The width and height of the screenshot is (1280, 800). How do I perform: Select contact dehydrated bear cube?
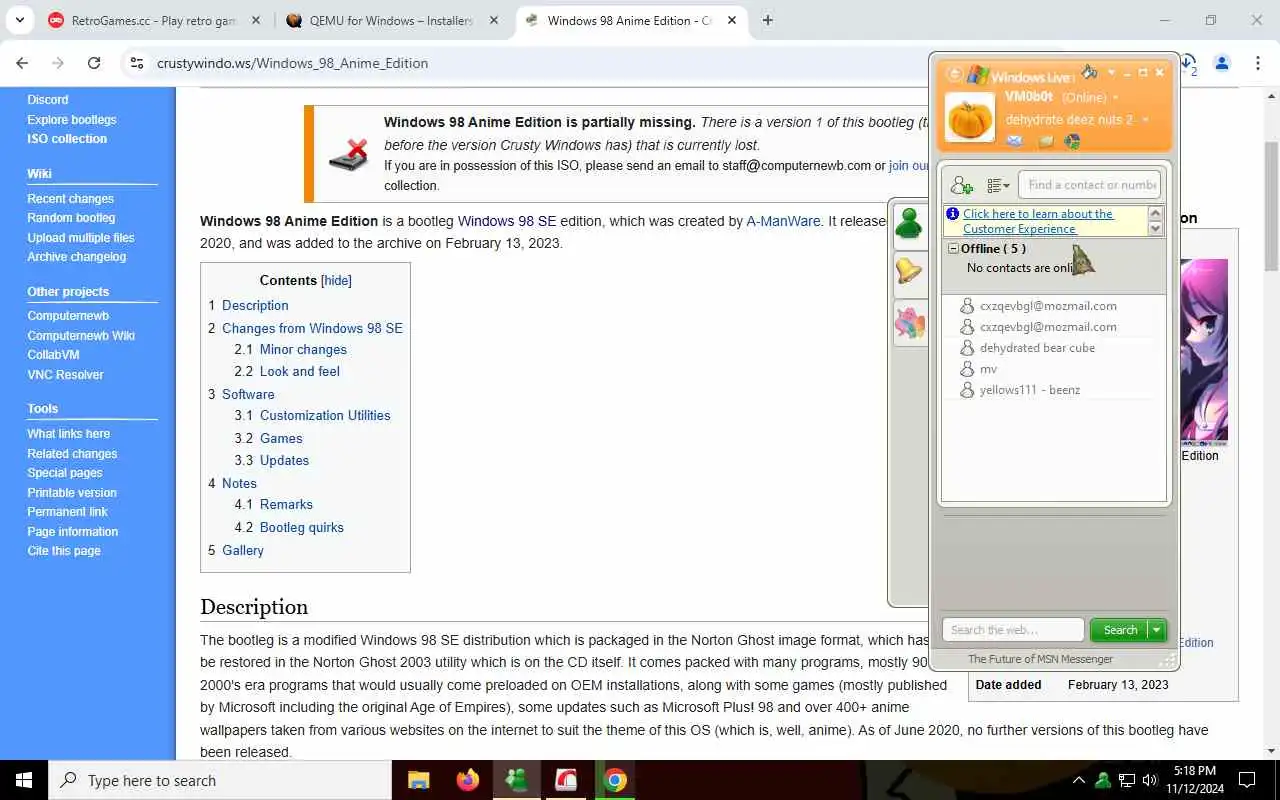click(1037, 348)
